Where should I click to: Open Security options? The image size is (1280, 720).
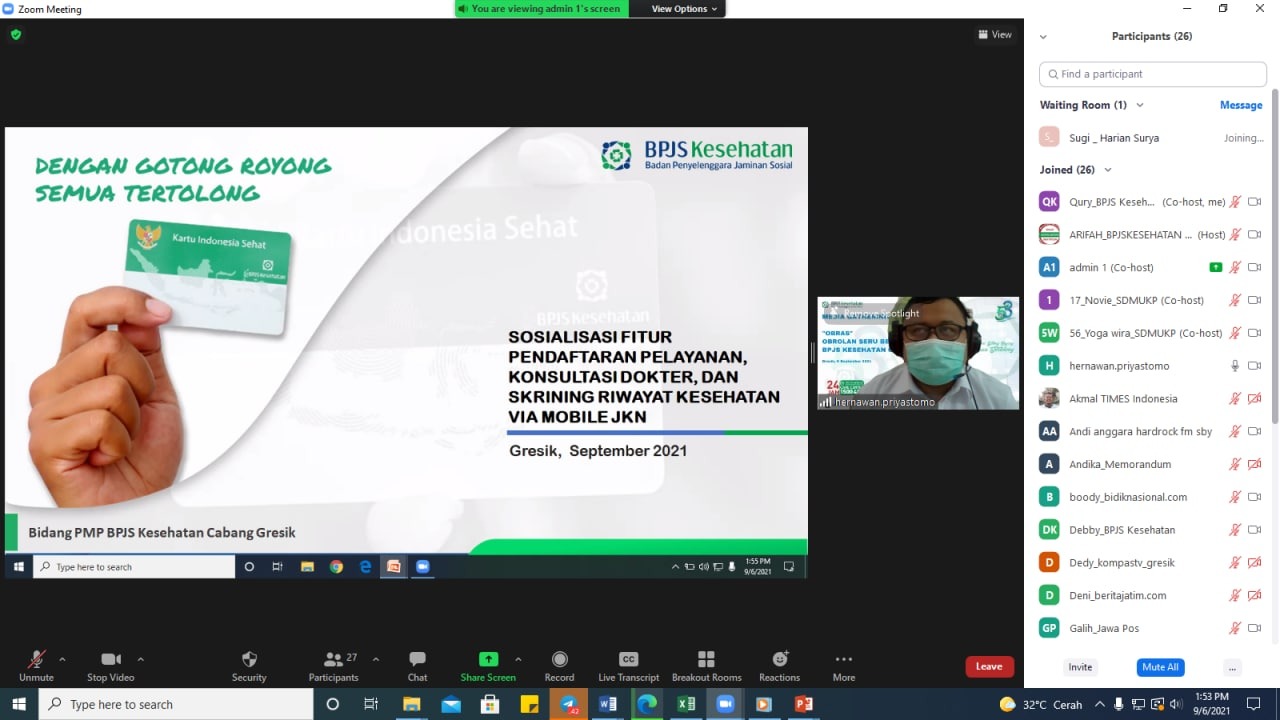click(x=249, y=665)
